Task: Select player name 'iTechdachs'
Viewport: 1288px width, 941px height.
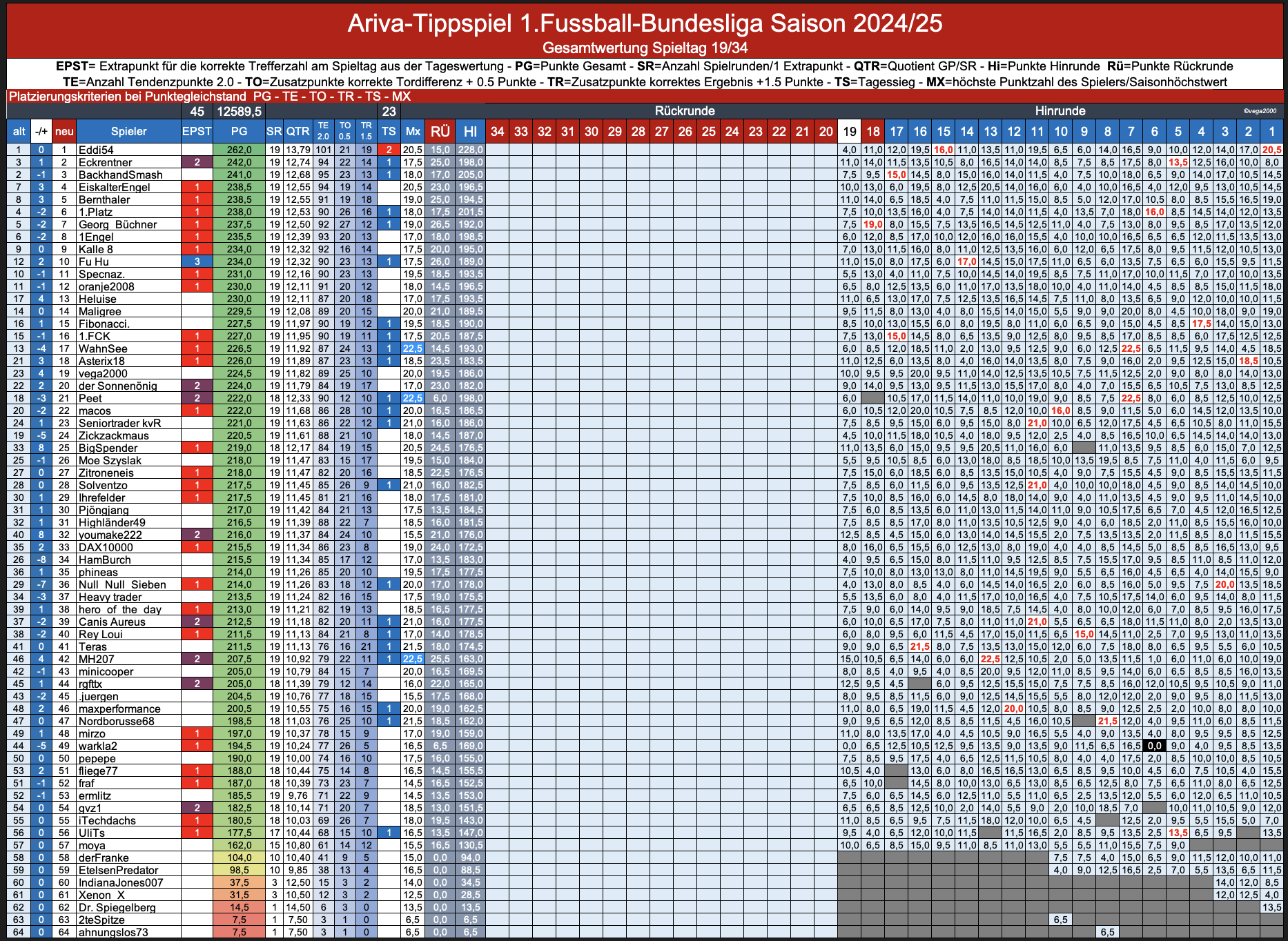Action: tap(107, 820)
